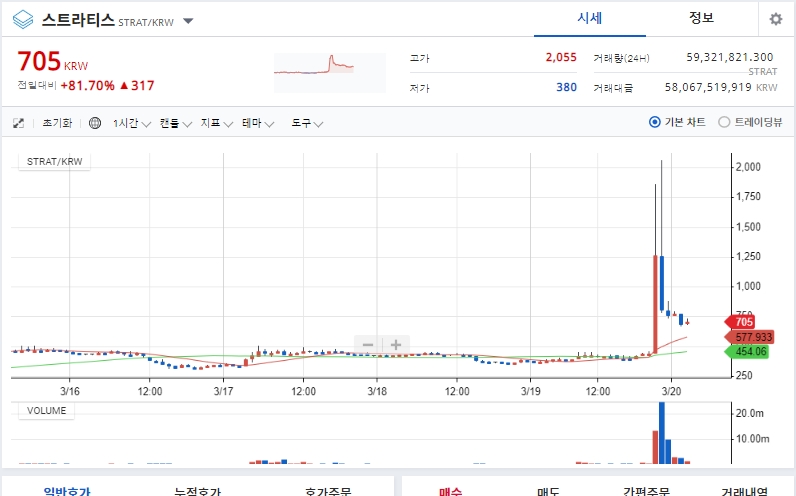Open the 일반호가 tab
796x496 pixels.
pos(67,490)
